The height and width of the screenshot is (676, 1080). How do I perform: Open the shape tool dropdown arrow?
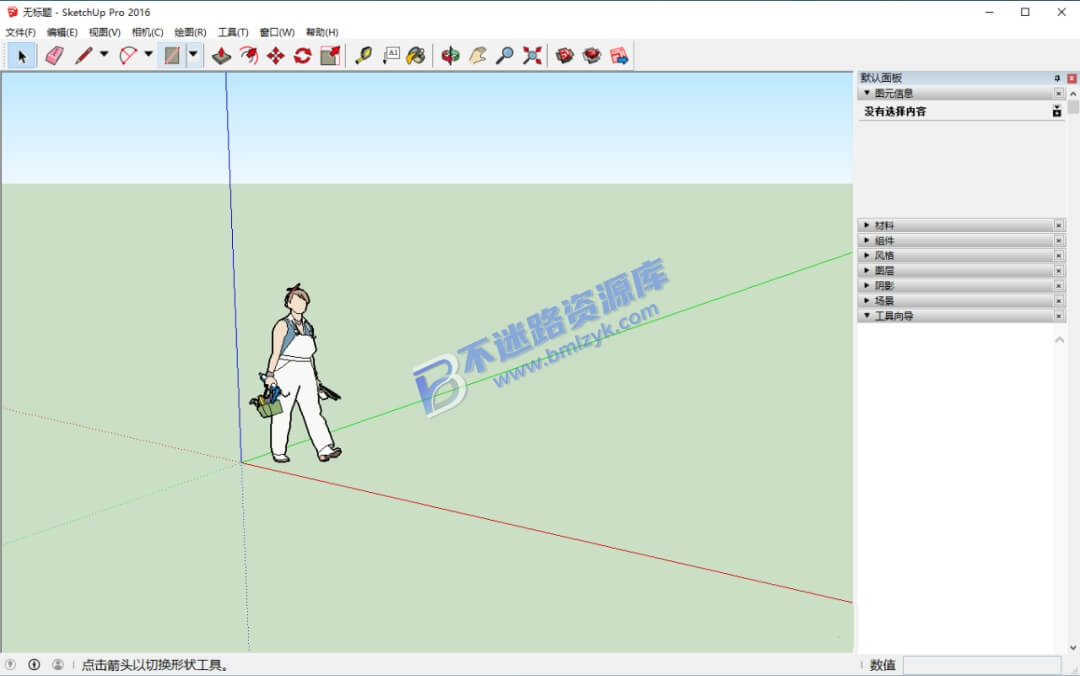[x=194, y=54]
